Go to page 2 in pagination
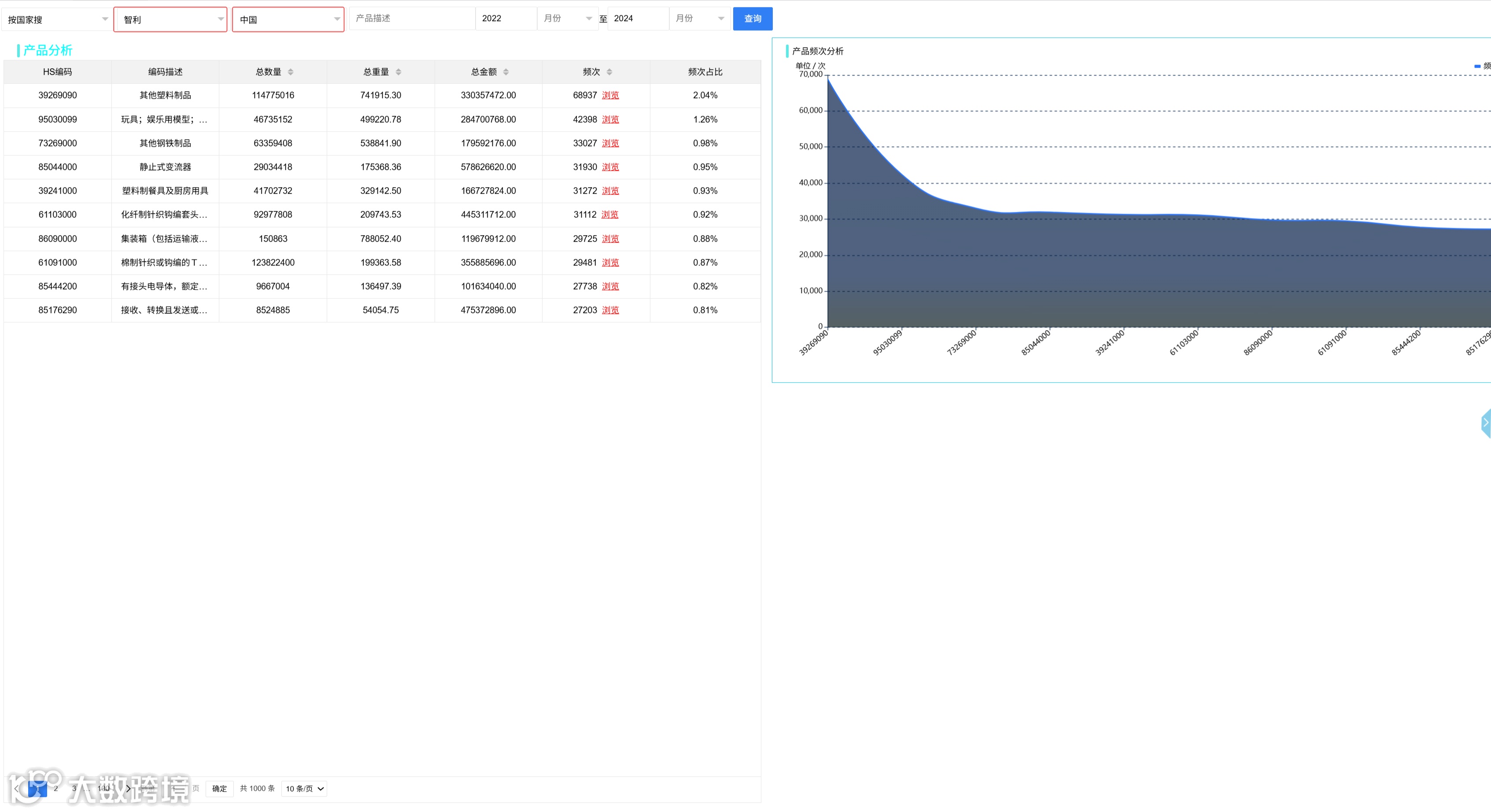1491x812 pixels. (55, 788)
